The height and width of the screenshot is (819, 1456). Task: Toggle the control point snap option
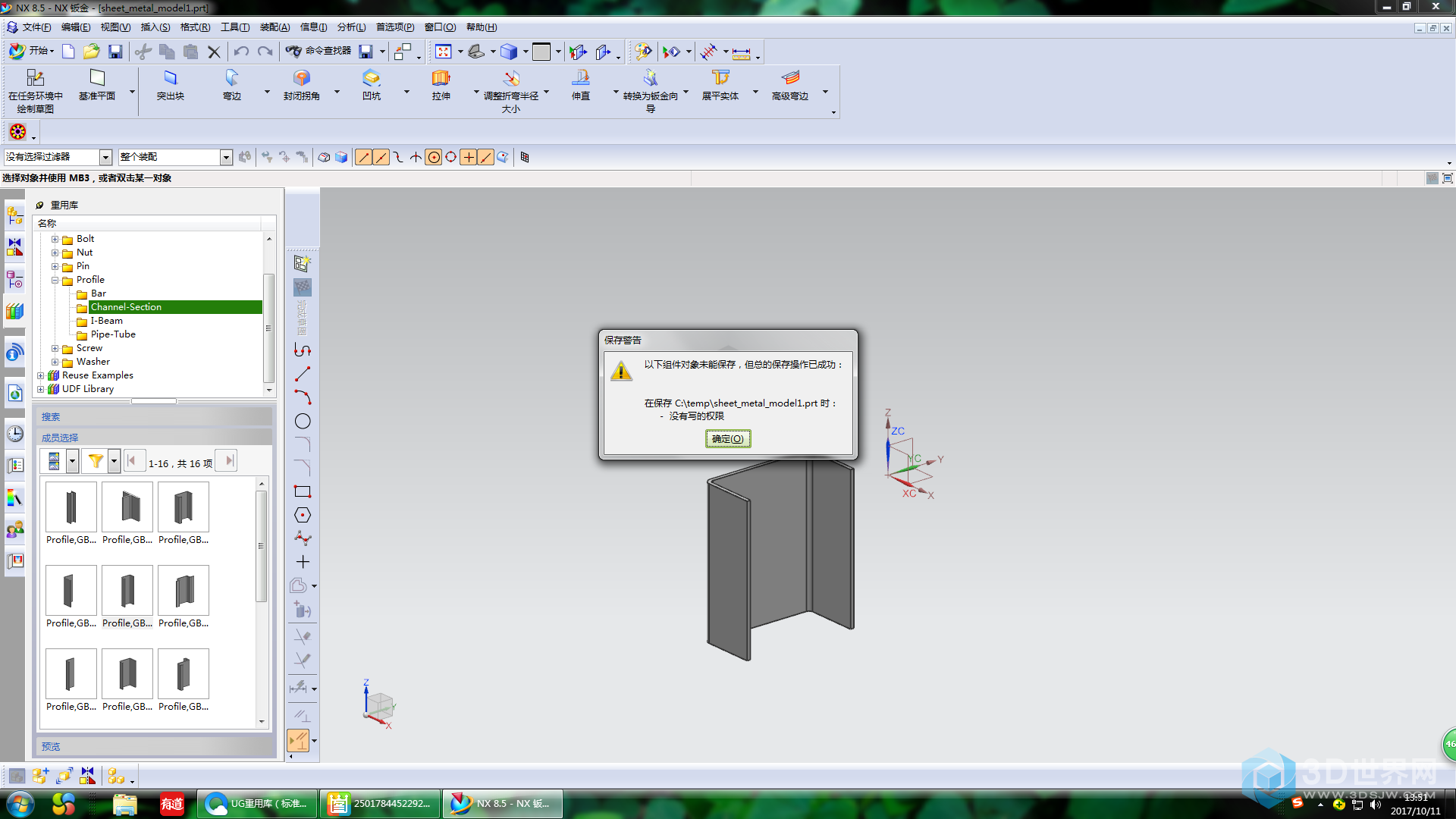(399, 157)
